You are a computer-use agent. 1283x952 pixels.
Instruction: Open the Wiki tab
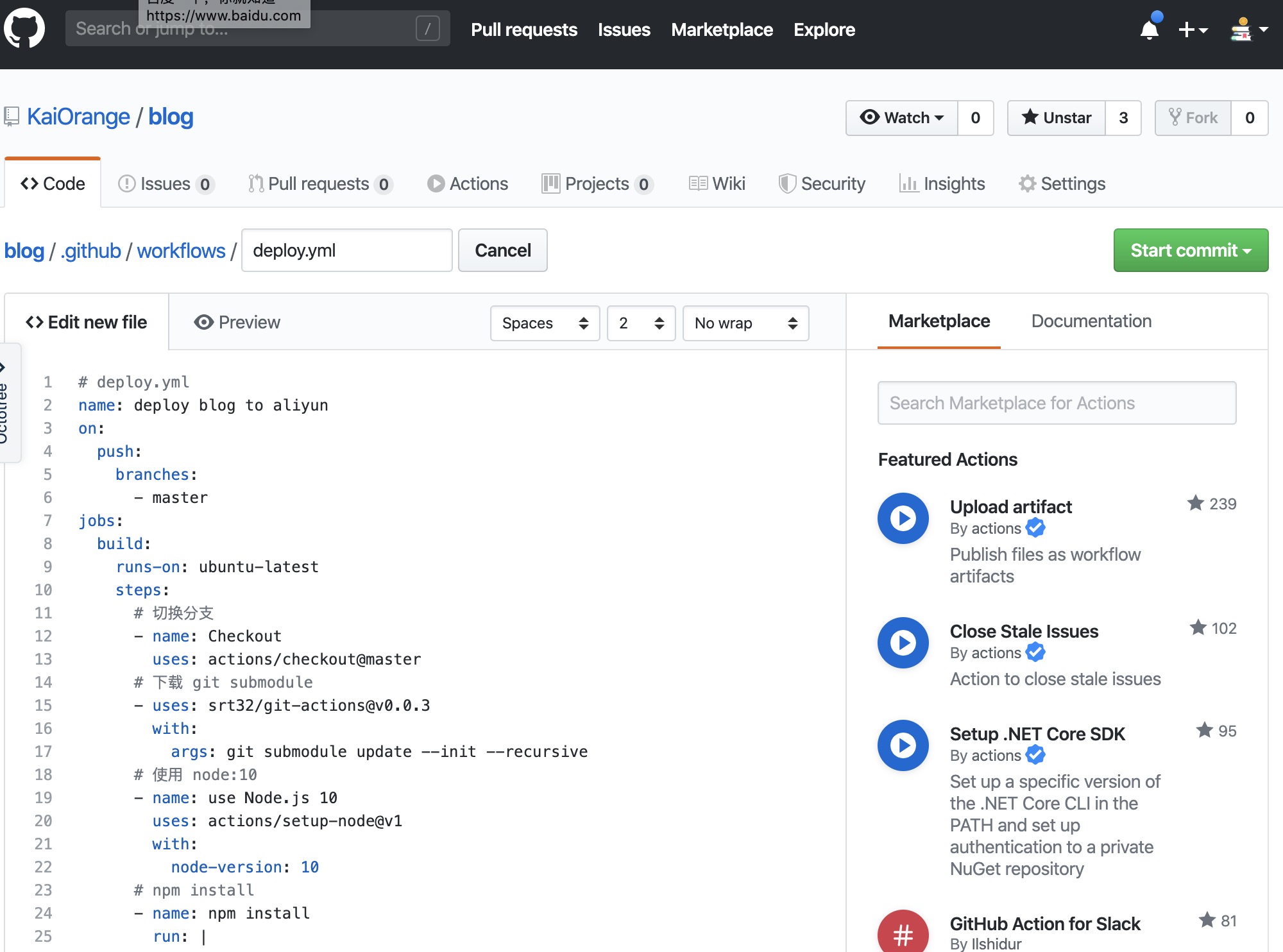[717, 184]
